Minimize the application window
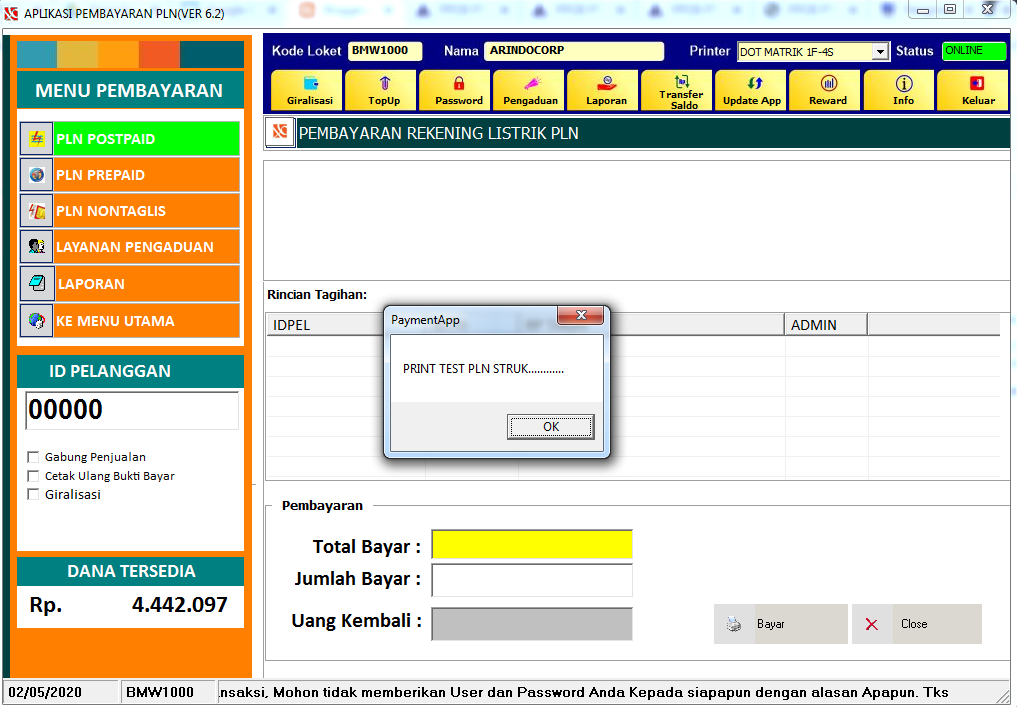 tap(923, 10)
